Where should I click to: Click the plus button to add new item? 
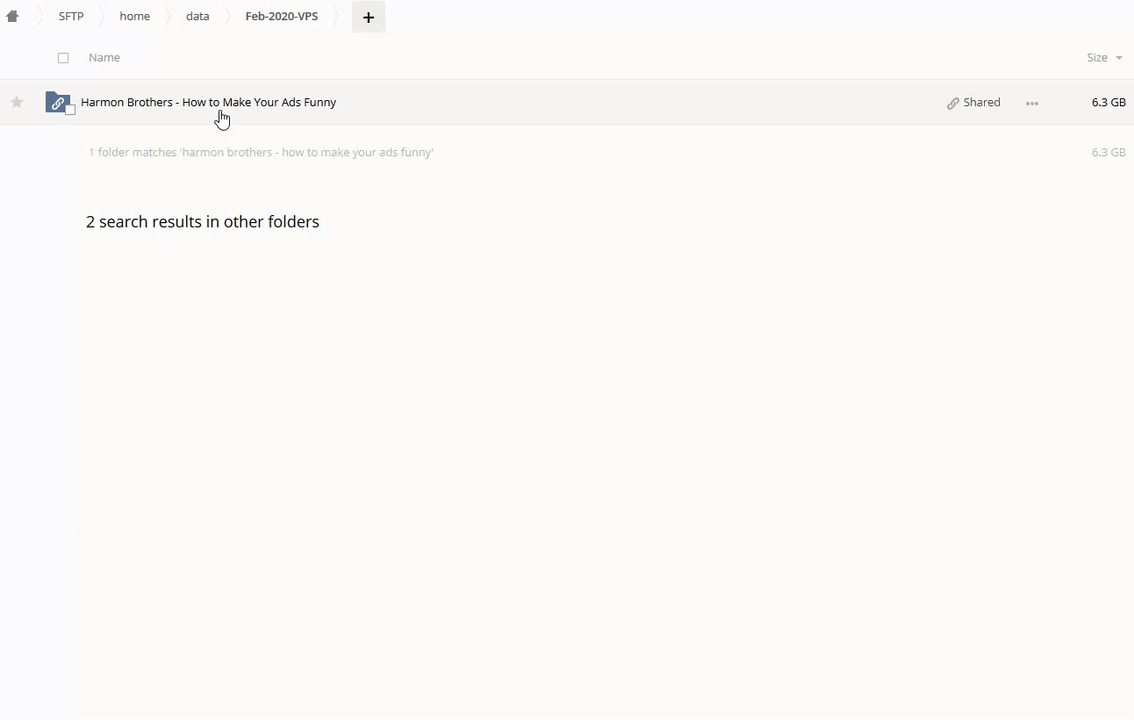click(x=368, y=17)
